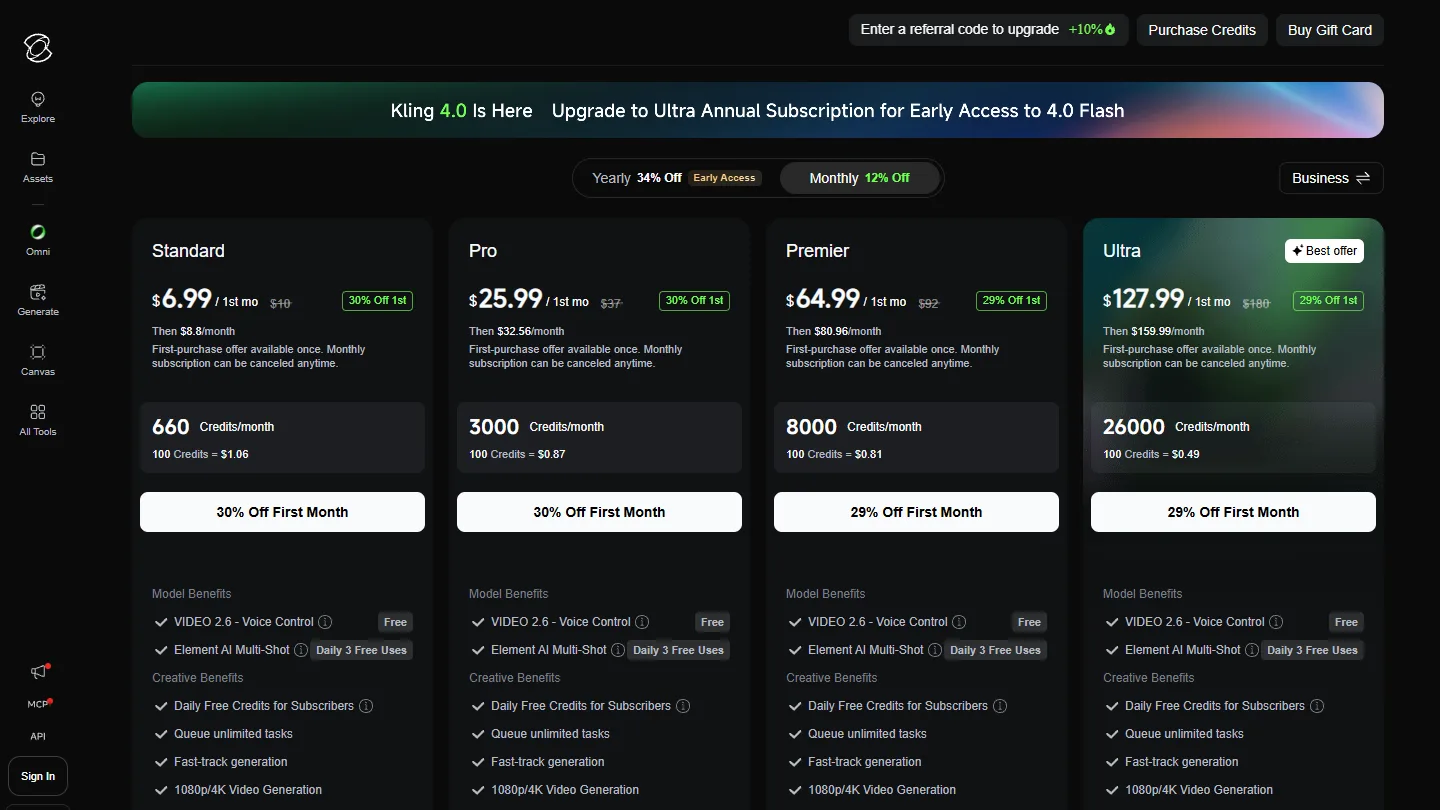Click the Sign In button
This screenshot has width=1440, height=810.
point(38,776)
